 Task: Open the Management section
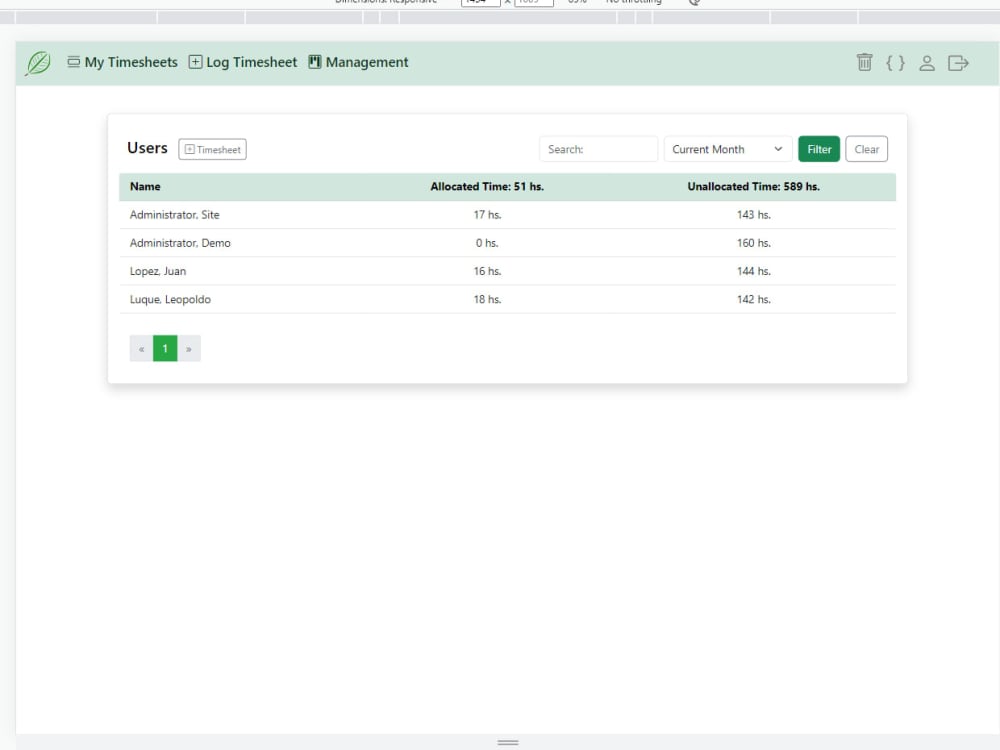365,62
